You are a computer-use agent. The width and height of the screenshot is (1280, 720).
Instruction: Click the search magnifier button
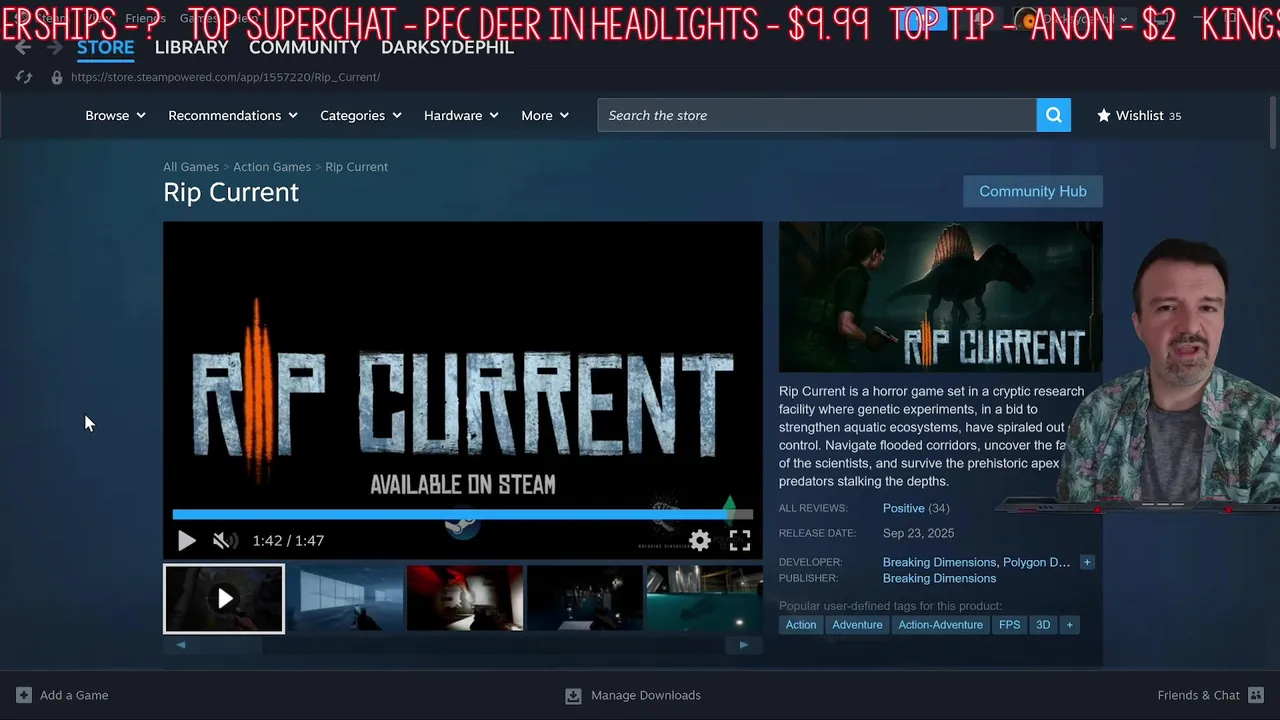pyautogui.click(x=1054, y=115)
